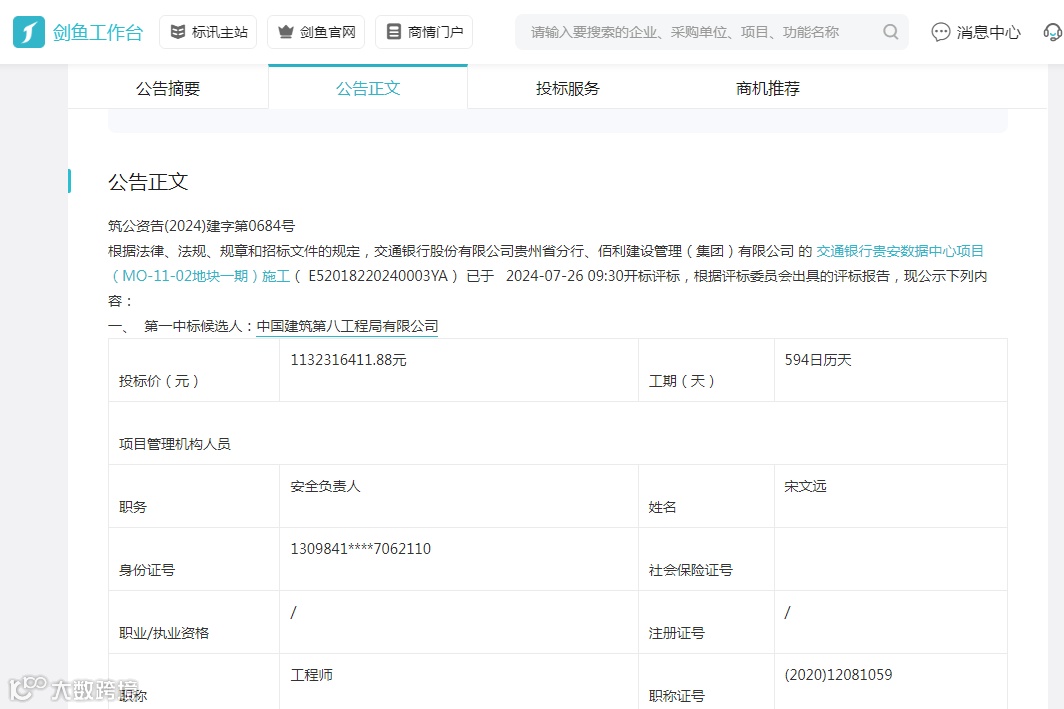Switch to 商机推荐 tab
The height and width of the screenshot is (709, 1064).
click(x=767, y=88)
